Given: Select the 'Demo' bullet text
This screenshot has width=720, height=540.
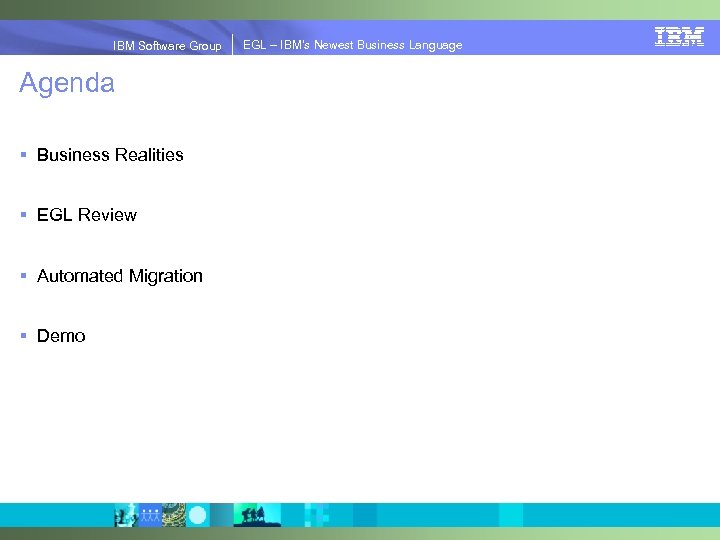Looking at the screenshot, I should click(61, 336).
